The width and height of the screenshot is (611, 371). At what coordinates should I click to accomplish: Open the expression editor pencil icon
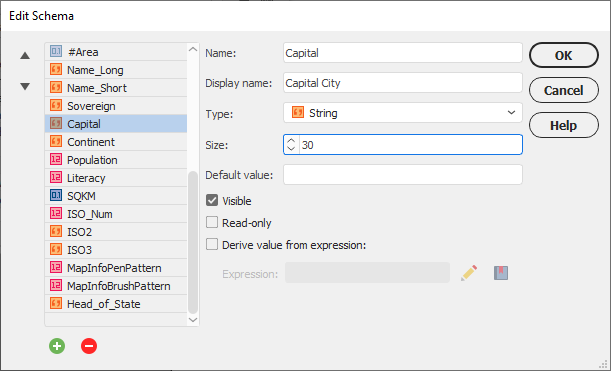pyautogui.click(x=469, y=273)
